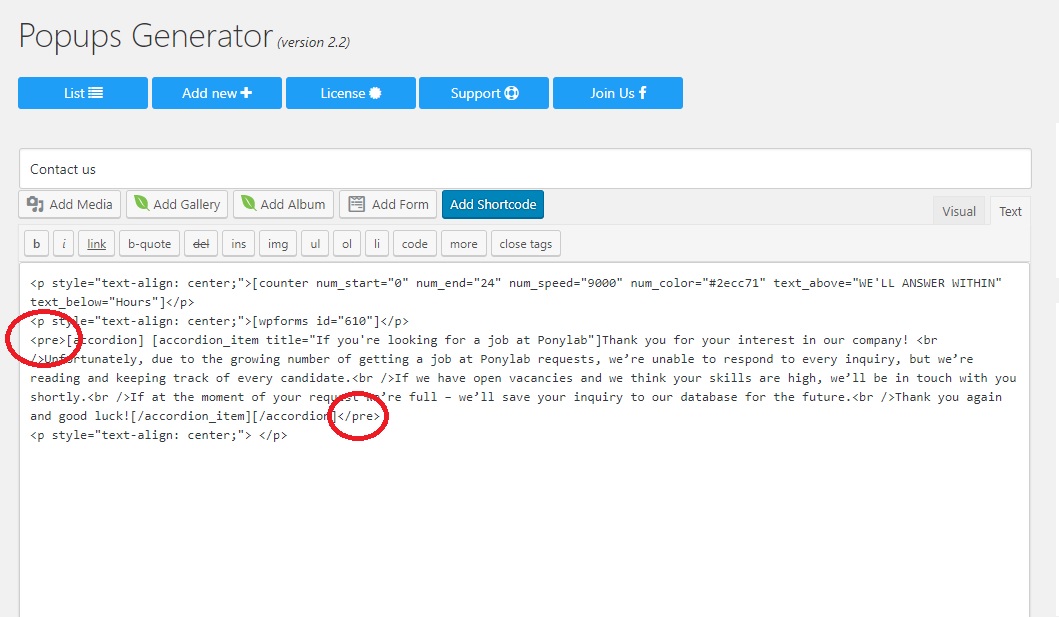This screenshot has height=617, width=1059.
Task: Click the Support button
Action: click(x=484, y=93)
